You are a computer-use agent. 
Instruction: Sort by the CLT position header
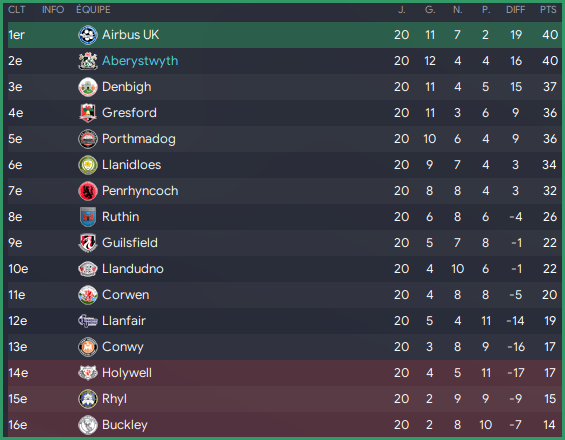17,10
